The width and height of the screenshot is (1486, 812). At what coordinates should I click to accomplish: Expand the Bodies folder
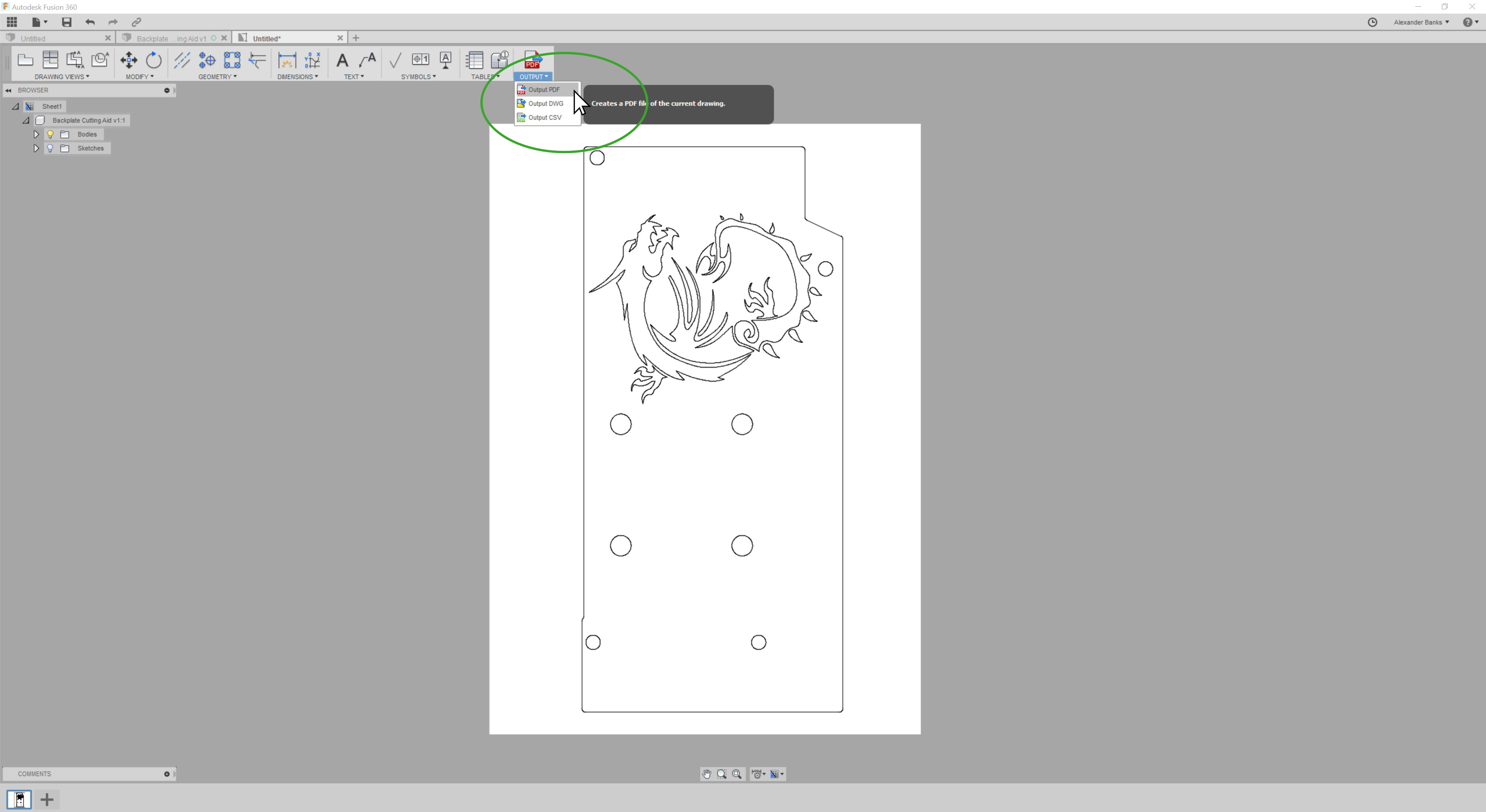click(36, 134)
